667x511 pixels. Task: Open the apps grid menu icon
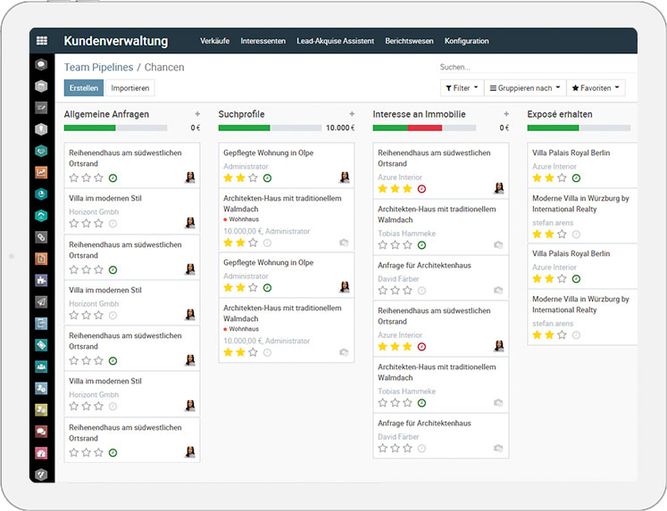[x=42, y=40]
